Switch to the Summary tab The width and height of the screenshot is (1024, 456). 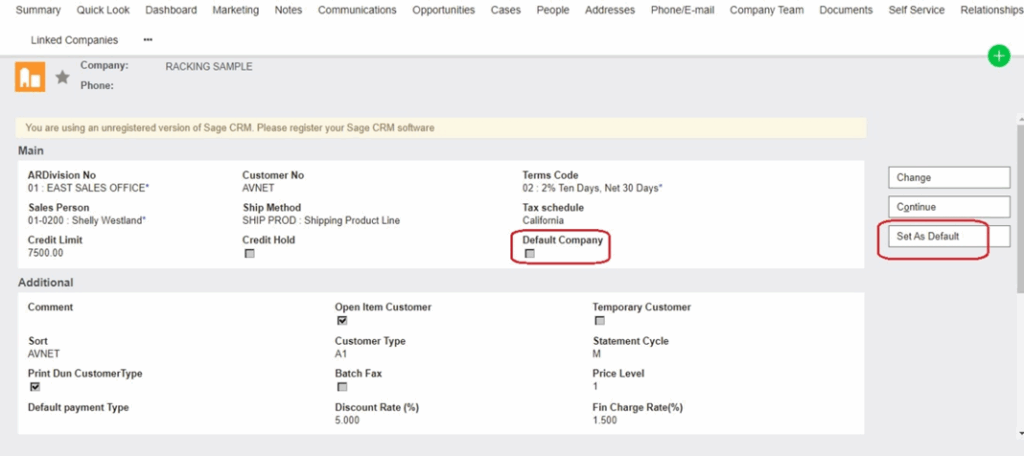pyautogui.click(x=38, y=10)
